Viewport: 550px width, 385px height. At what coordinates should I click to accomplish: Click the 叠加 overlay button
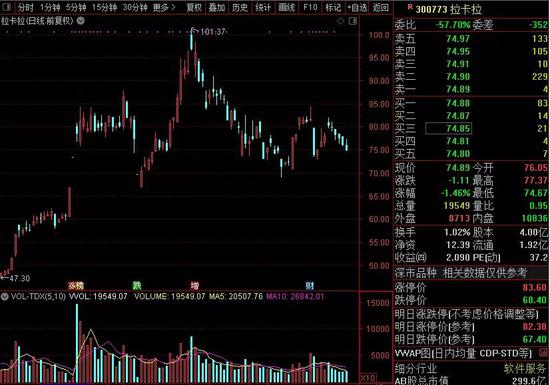pyautogui.click(x=217, y=7)
